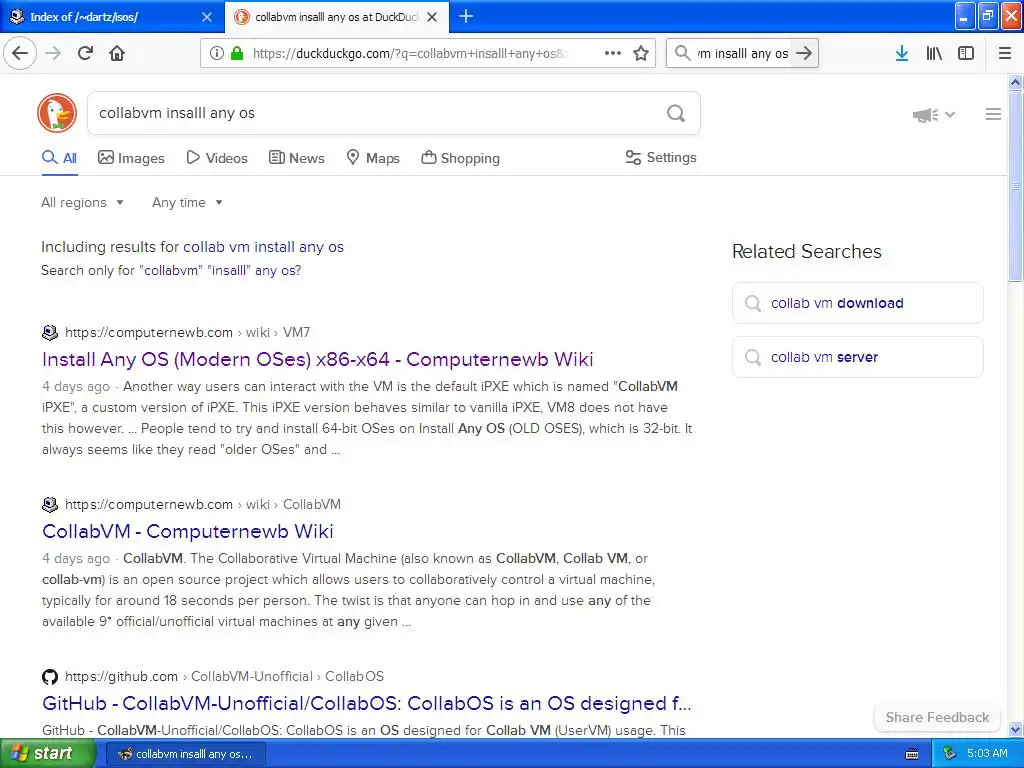Switch to Videos results
1024x768 pixels.
[x=217, y=158]
